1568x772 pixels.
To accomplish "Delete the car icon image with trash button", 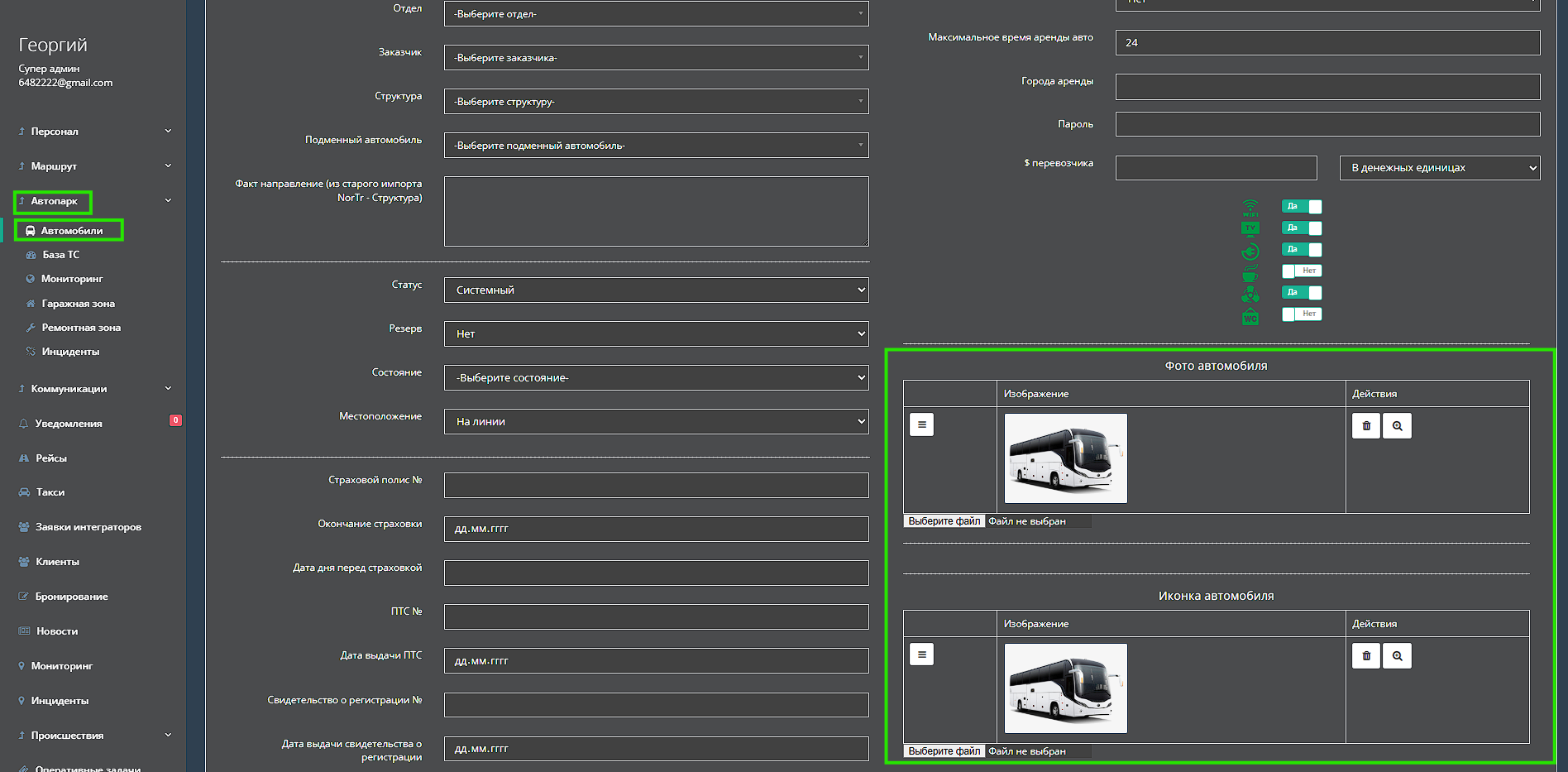I will pos(1365,656).
